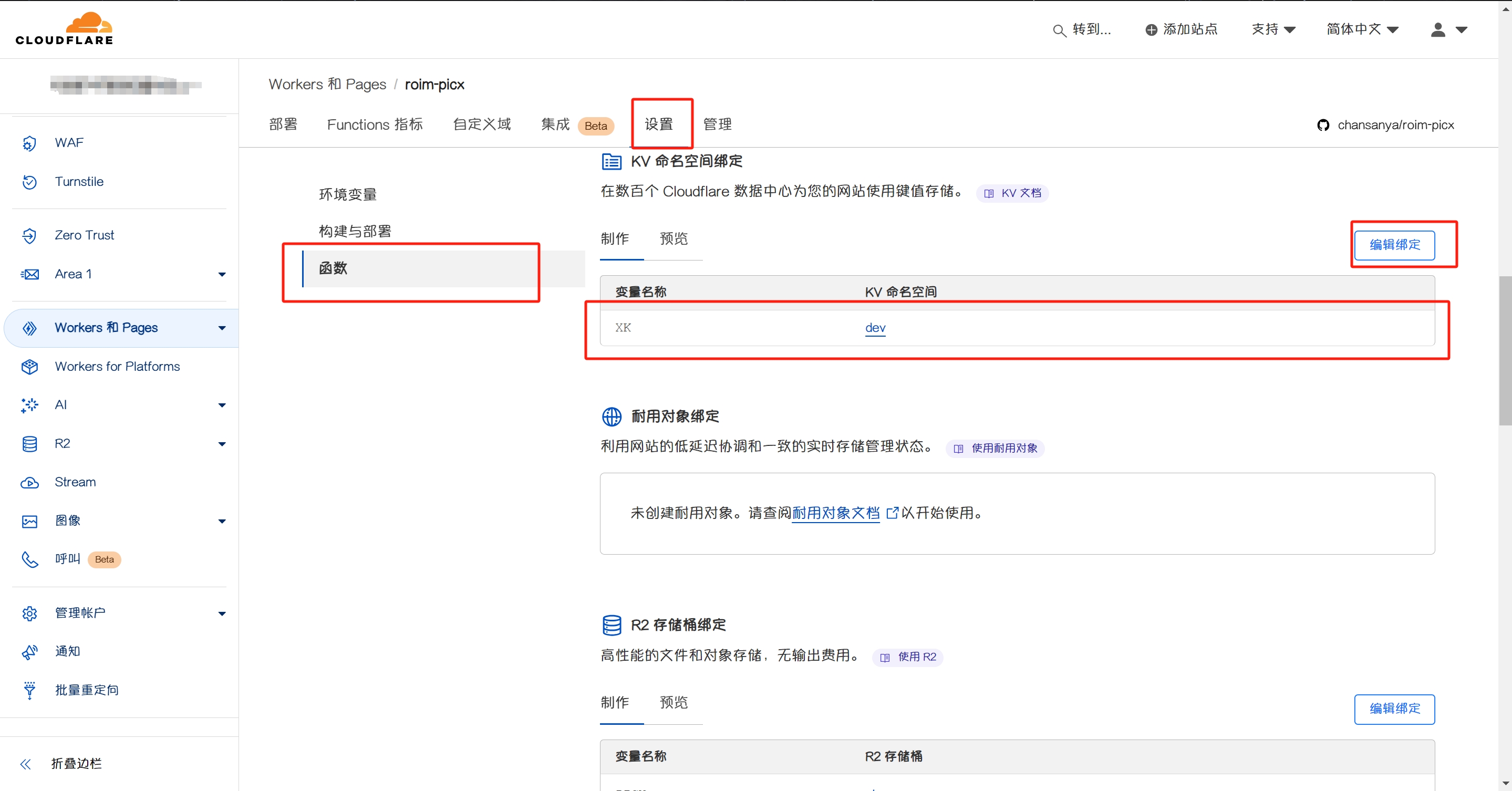Viewport: 1512px width, 791px height.
Task: Click the 通知 megaphone icon
Action: point(29,651)
